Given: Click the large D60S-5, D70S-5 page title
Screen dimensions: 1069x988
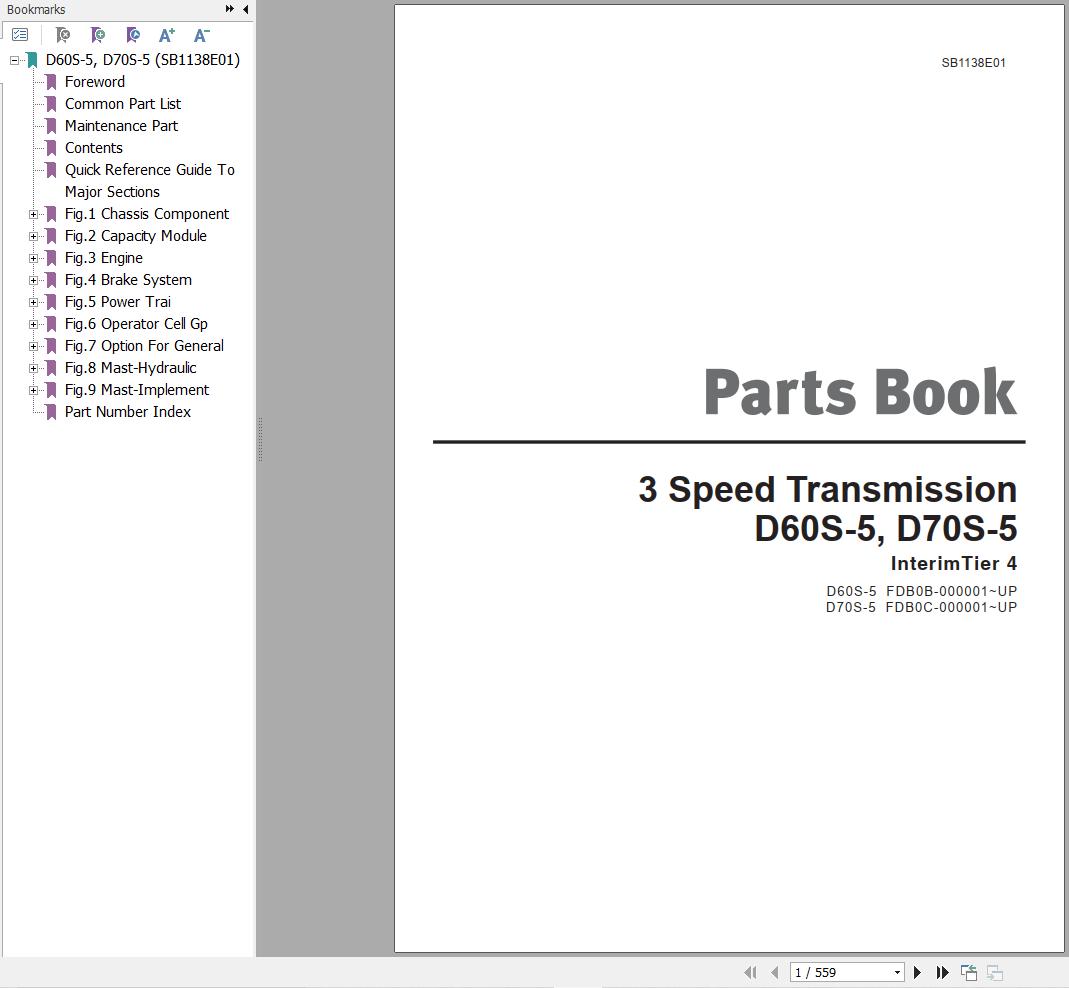Looking at the screenshot, I should tap(886, 528).
